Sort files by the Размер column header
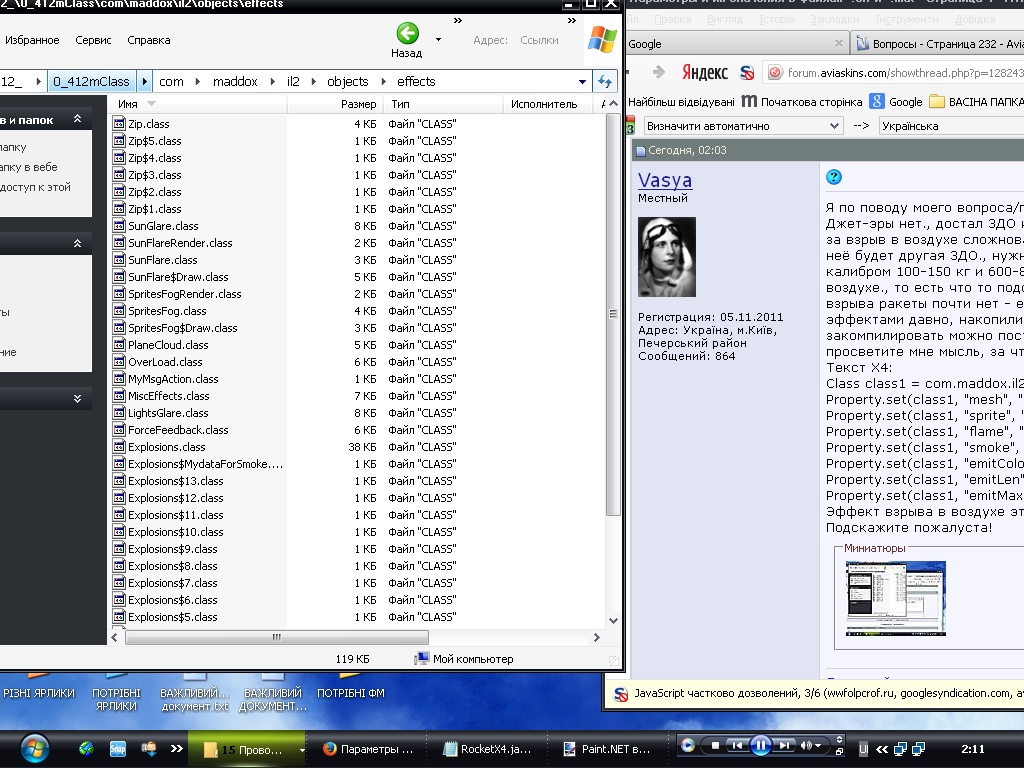Screen dimensions: 1024x768 (x=358, y=104)
